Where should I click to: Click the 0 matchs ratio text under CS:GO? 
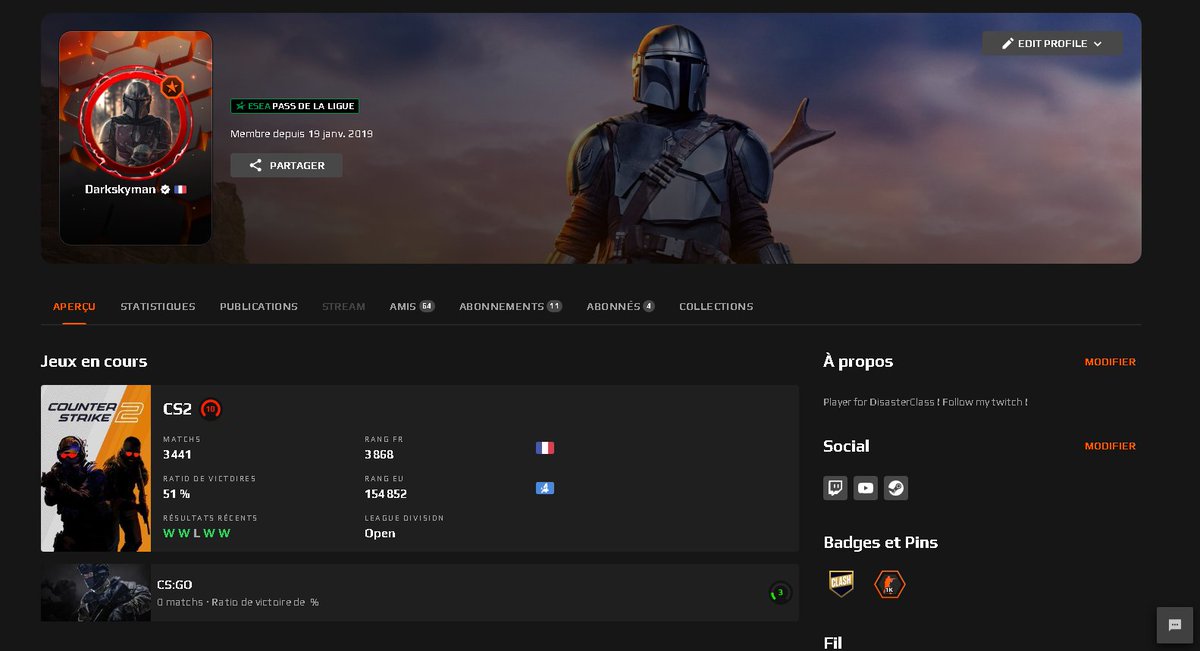(238, 602)
